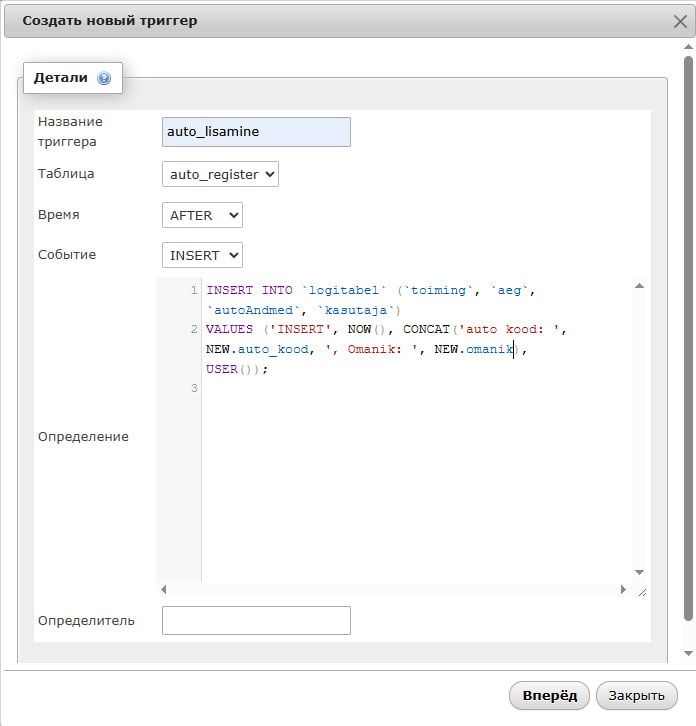The width and height of the screenshot is (696, 726).
Task: Open the Событие dropdown set to INSERT
Action: tap(202, 255)
